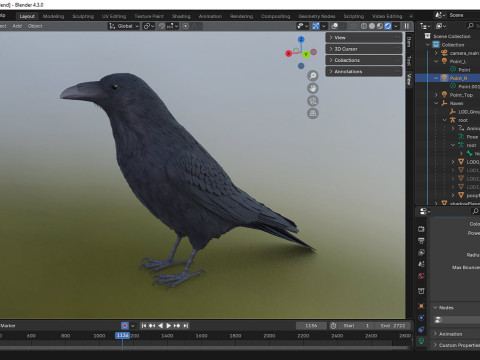Open the Collection properties tab icon
480x360 pixels.
421,291
